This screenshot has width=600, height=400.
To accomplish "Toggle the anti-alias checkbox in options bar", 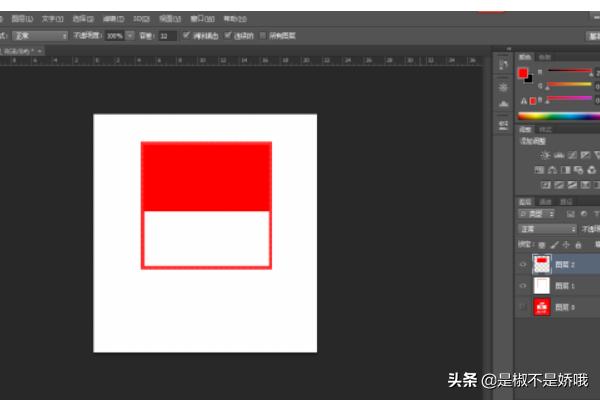I will click(189, 35).
